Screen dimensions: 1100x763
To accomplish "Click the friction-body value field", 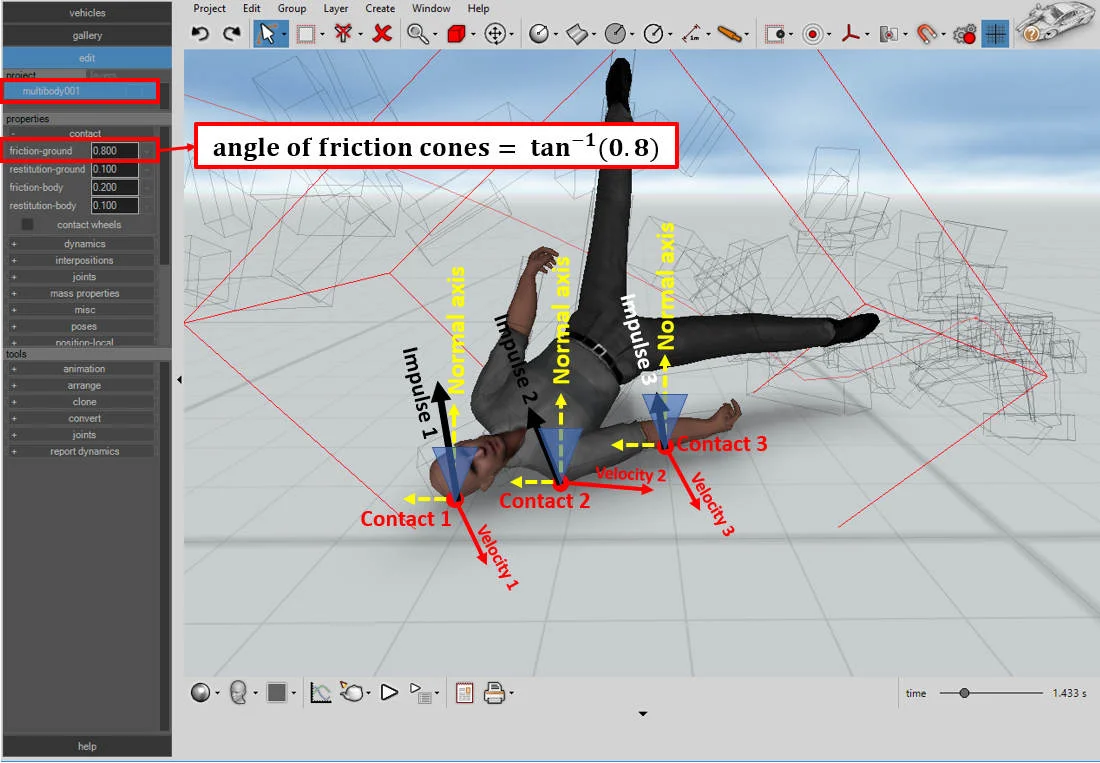I will click(114, 187).
